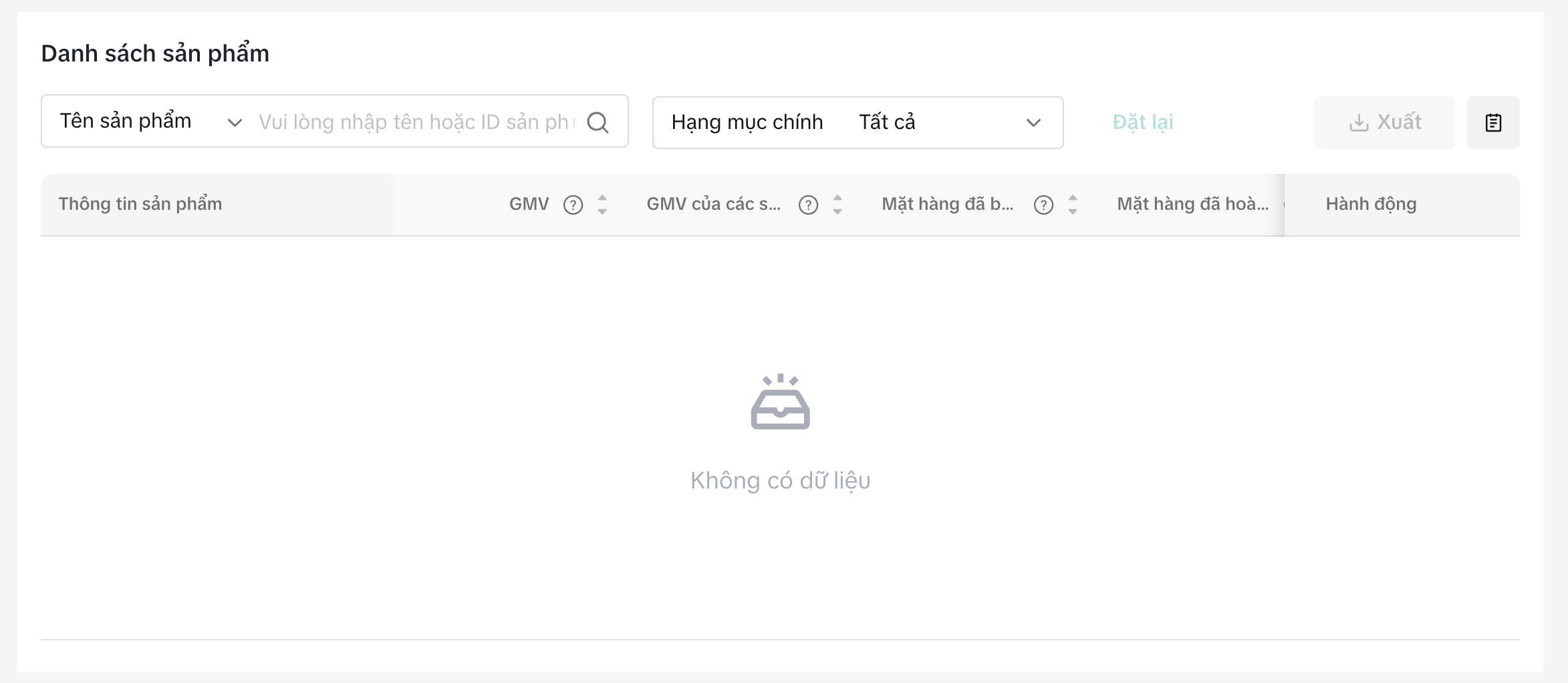Expand the Tên sản phẩm search type dropdown
Screen dimensions: 1568x683
click(151, 122)
